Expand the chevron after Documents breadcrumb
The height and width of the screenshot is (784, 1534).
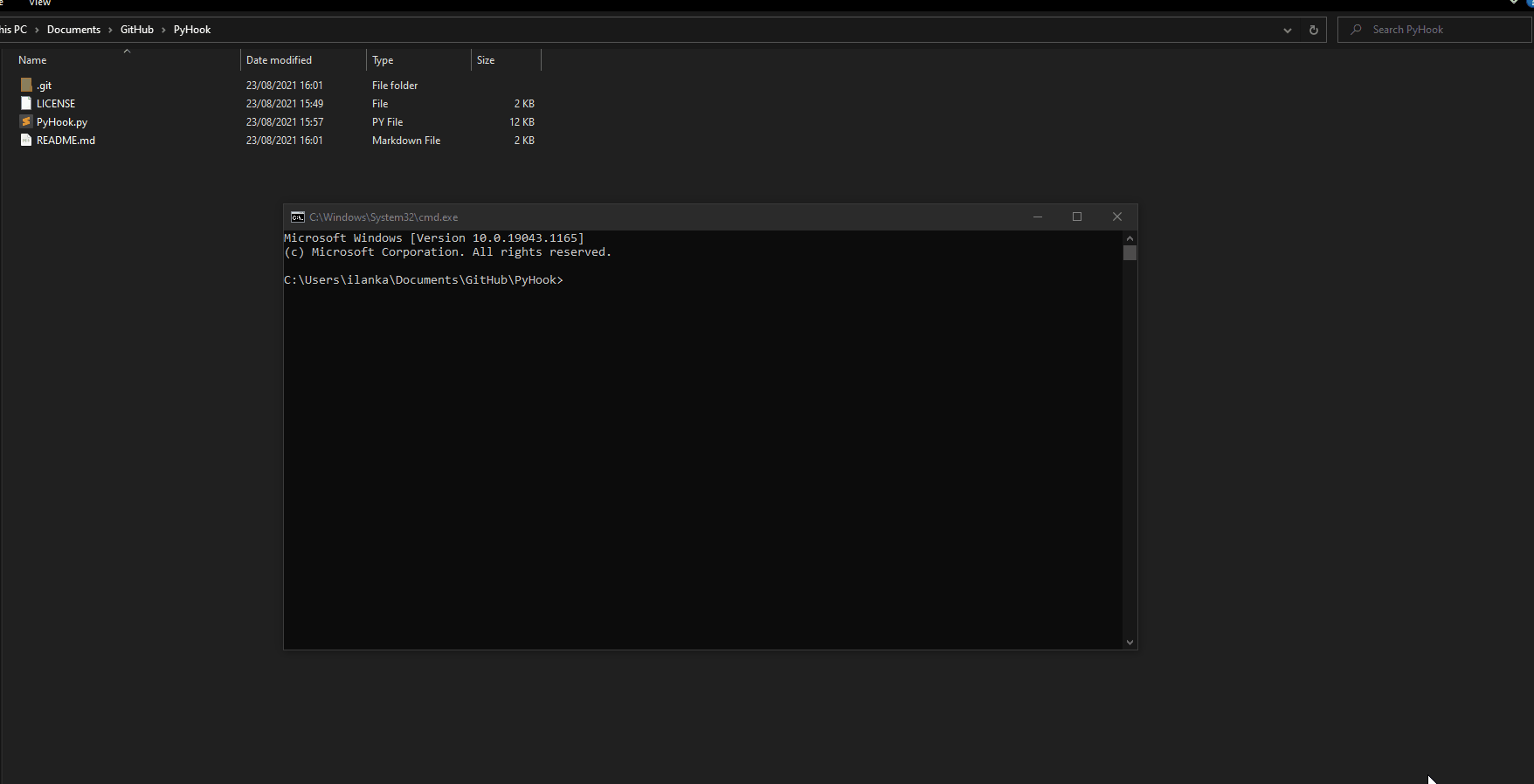(110, 30)
